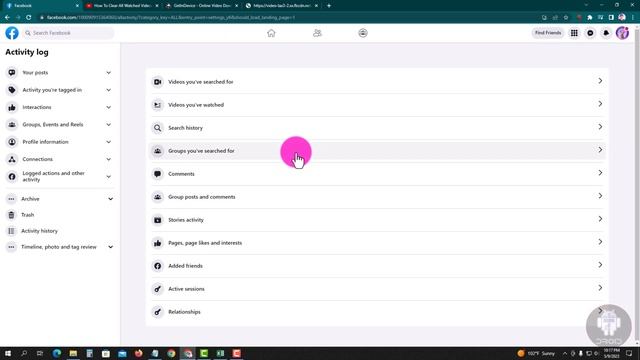Open the Groups icon in top navigation
Image resolution: width=640 pixels, height=360 pixels.
coord(363,33)
